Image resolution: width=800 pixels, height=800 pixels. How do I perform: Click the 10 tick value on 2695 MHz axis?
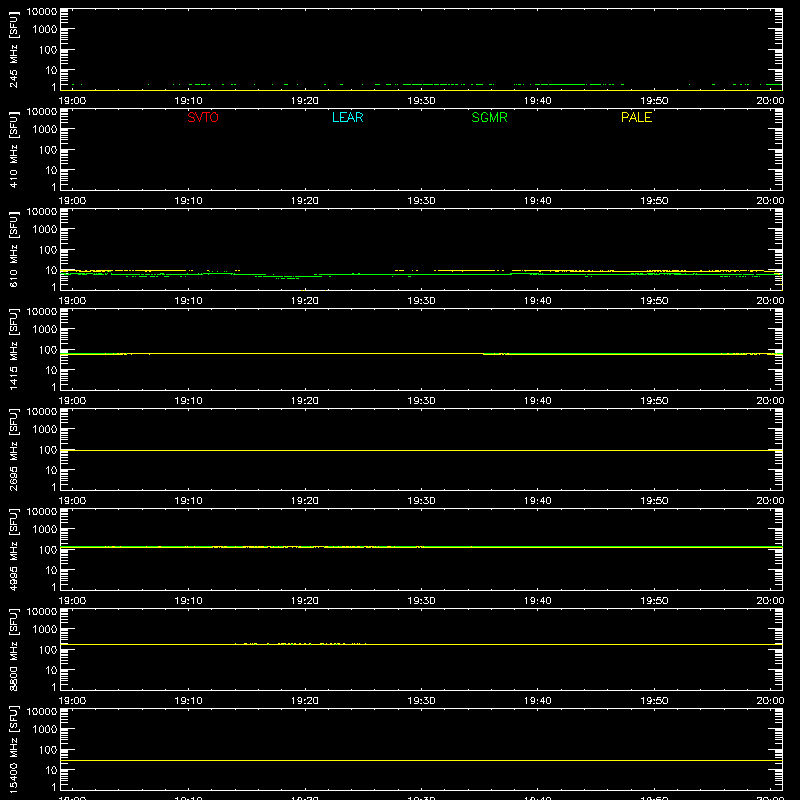coord(51,470)
